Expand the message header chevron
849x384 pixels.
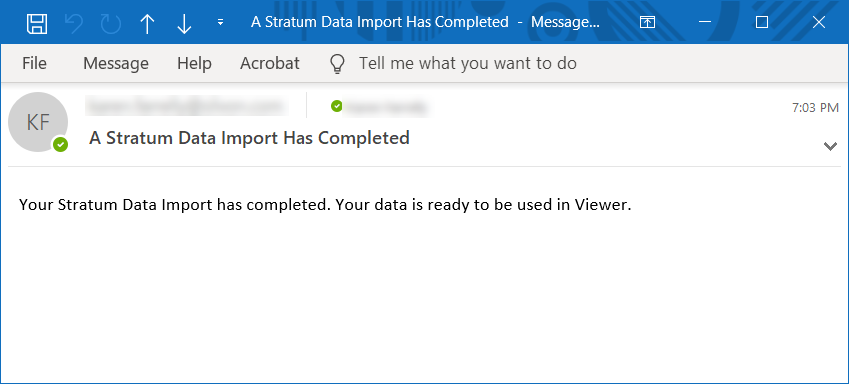tap(830, 146)
